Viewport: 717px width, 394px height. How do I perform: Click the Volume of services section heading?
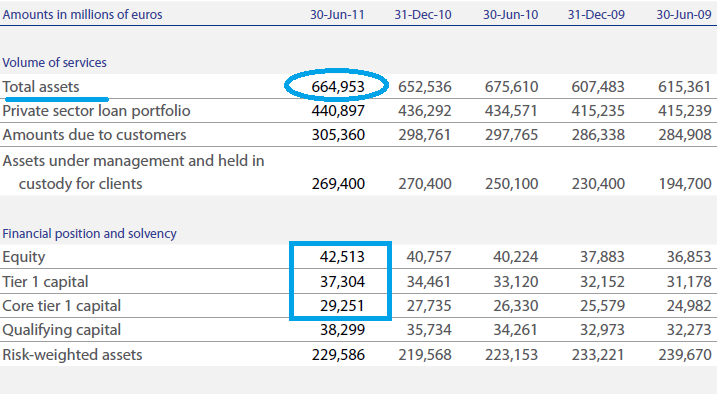54,62
